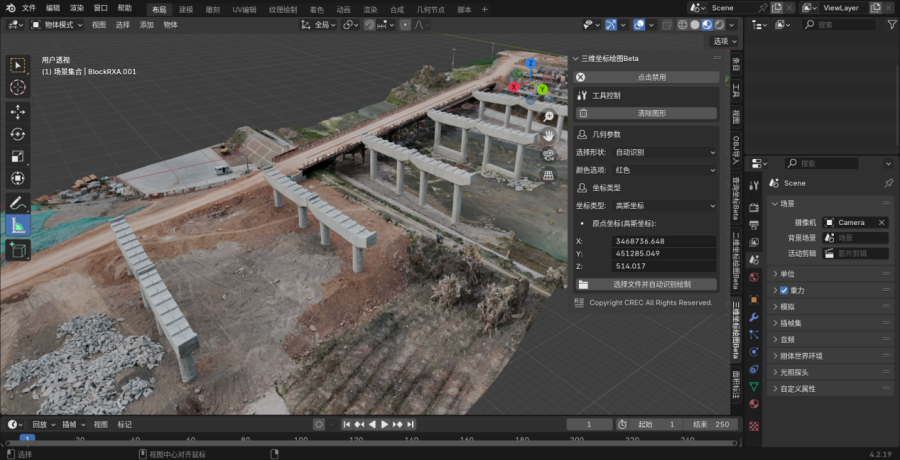Open the 文件 (File) menu
Viewport: 900px width, 460px height.
(28, 8)
